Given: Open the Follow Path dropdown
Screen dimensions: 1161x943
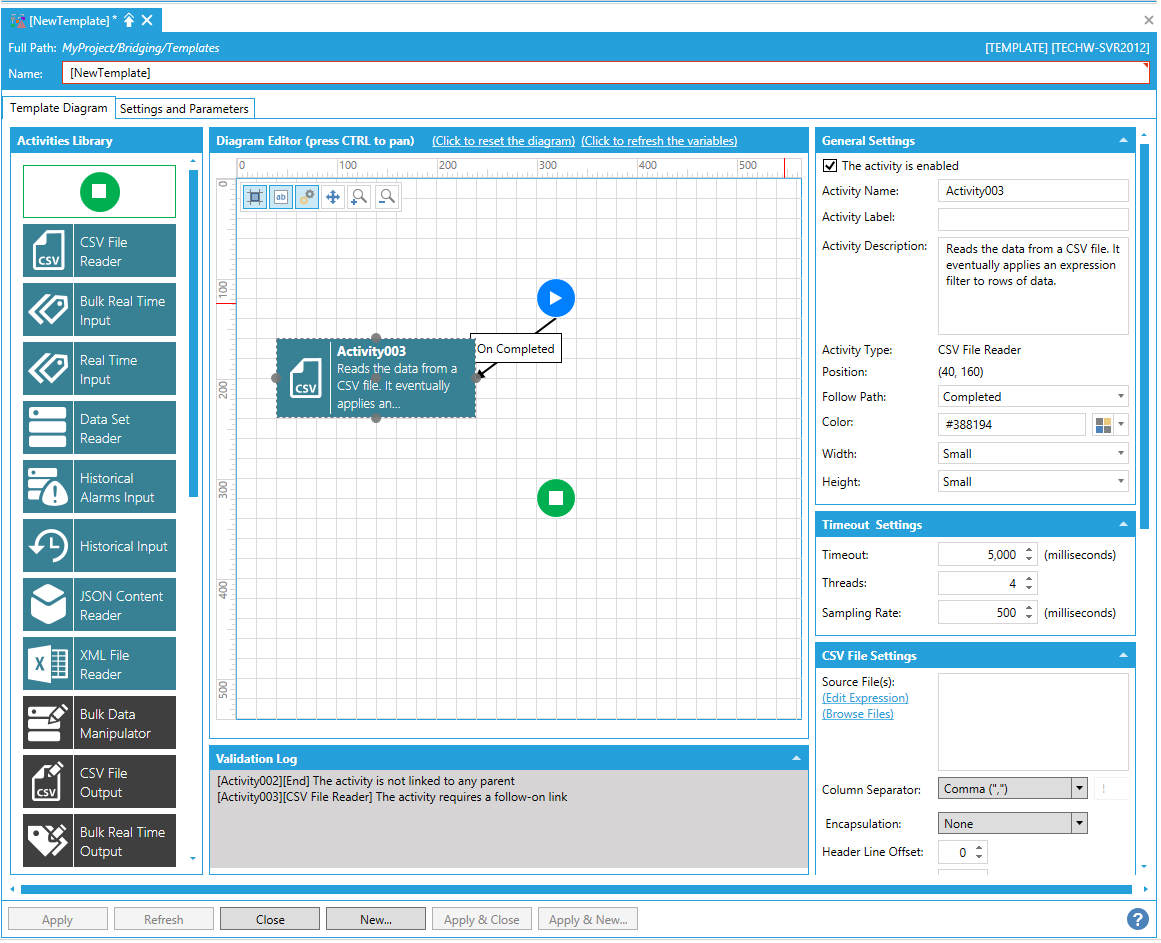Looking at the screenshot, I should 1033,397.
